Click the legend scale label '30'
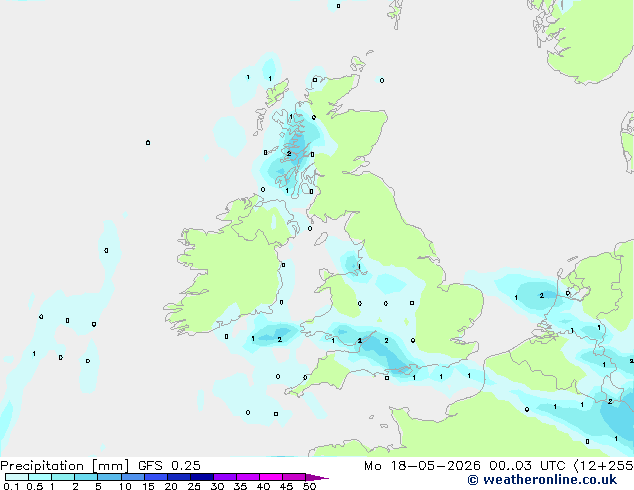 217,486
